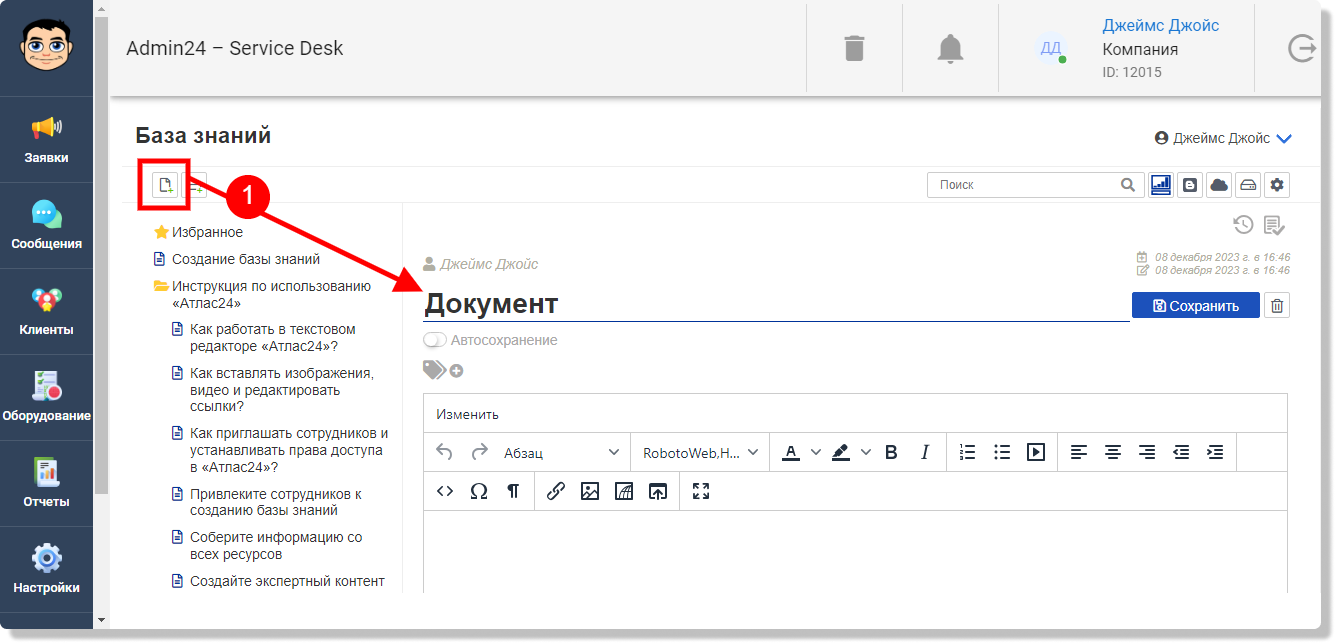Click the Admin24 avatar logo

point(47,47)
